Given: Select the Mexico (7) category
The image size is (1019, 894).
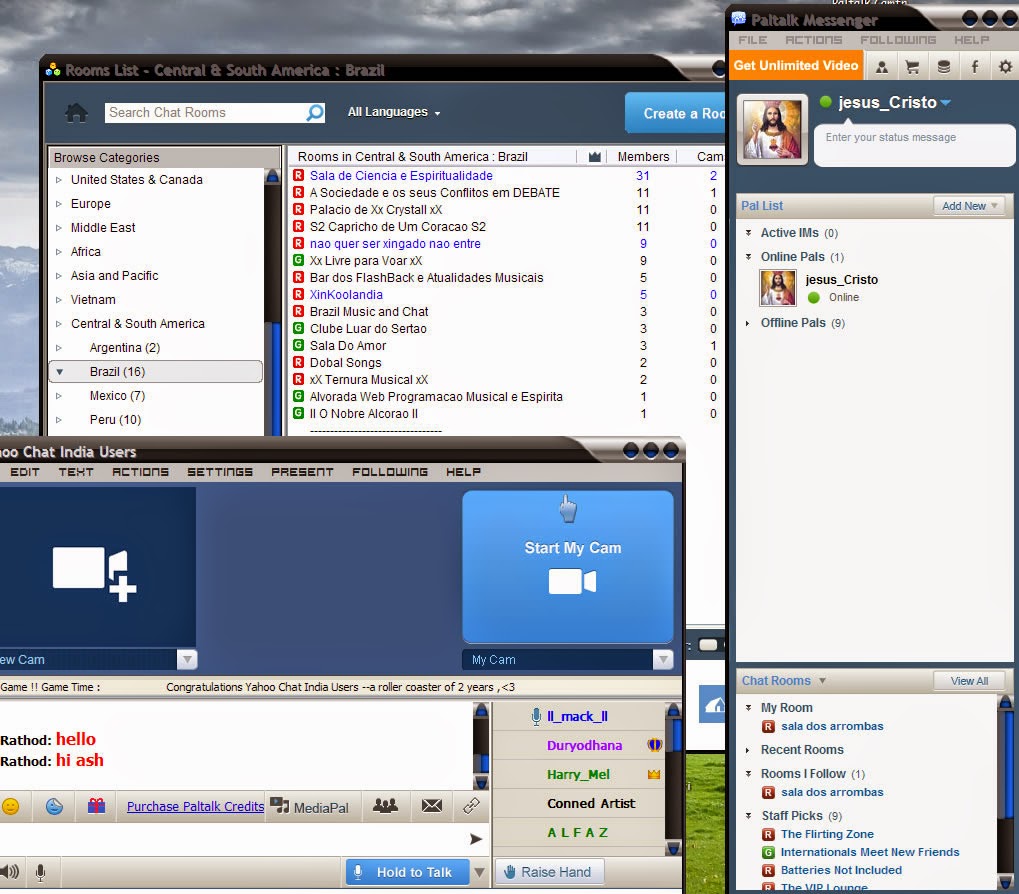Looking at the screenshot, I should click(x=117, y=396).
